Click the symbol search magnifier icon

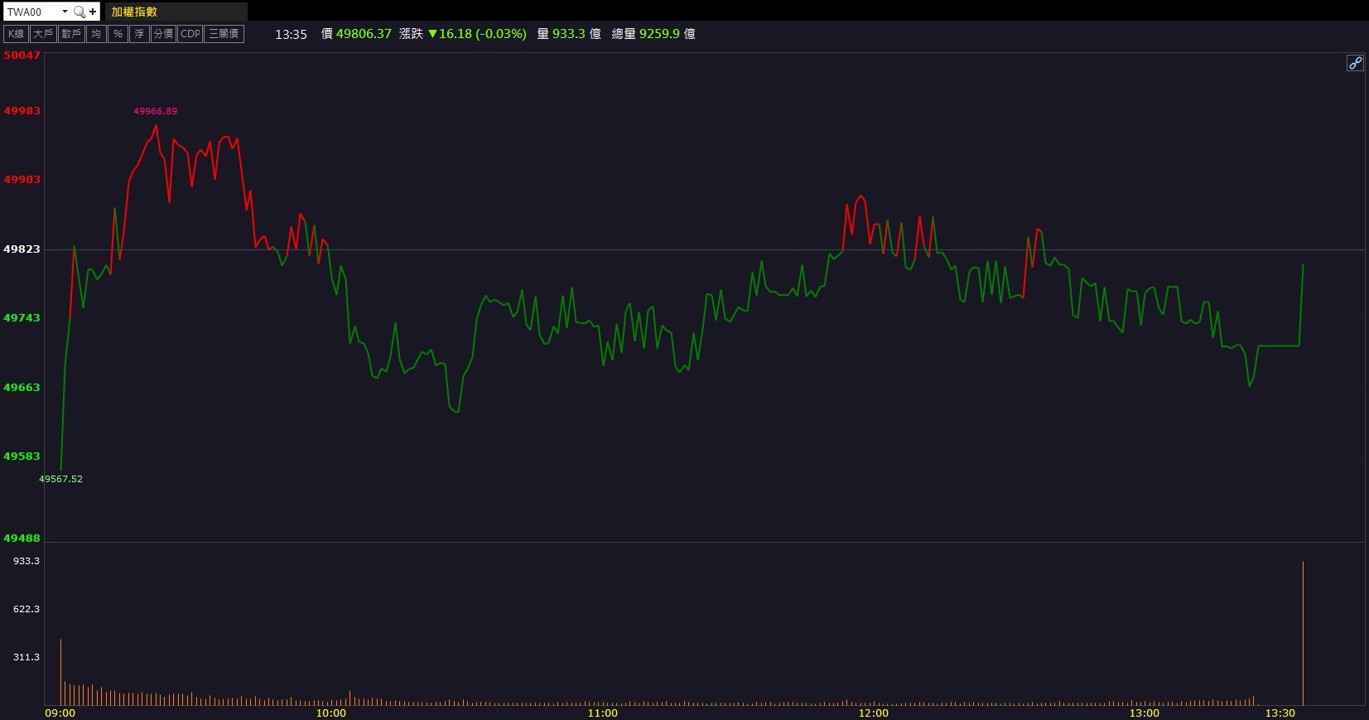[x=79, y=12]
